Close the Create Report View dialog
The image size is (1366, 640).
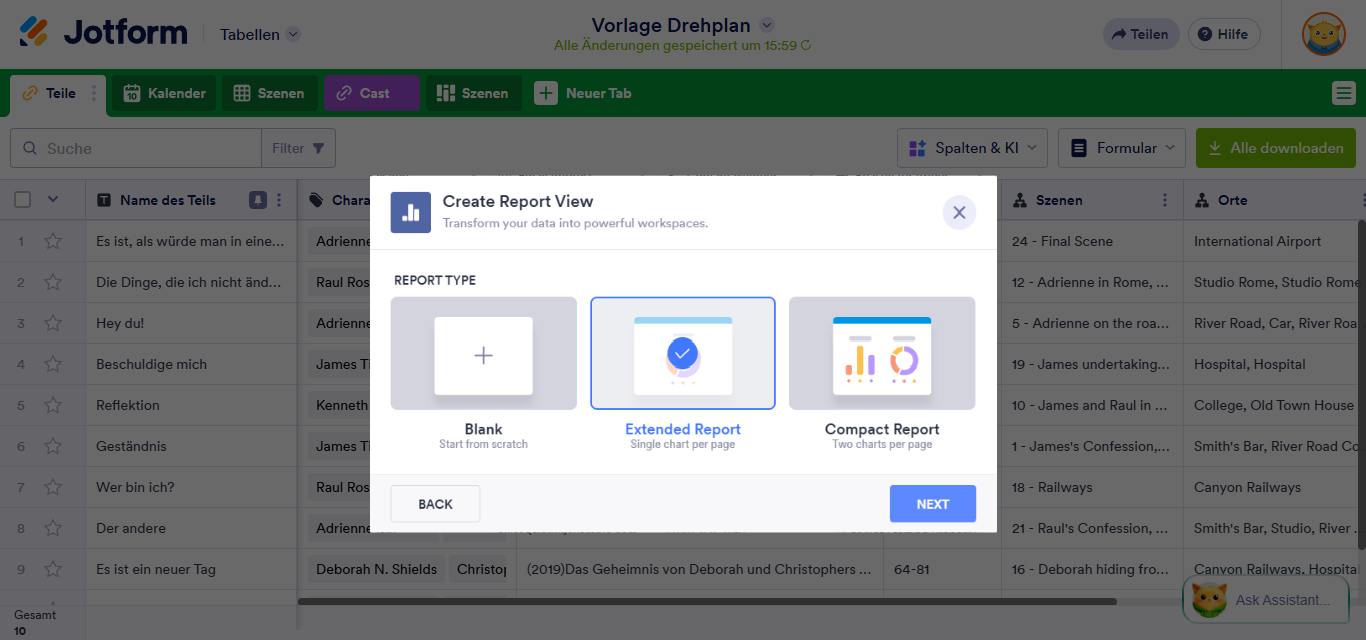point(958,212)
